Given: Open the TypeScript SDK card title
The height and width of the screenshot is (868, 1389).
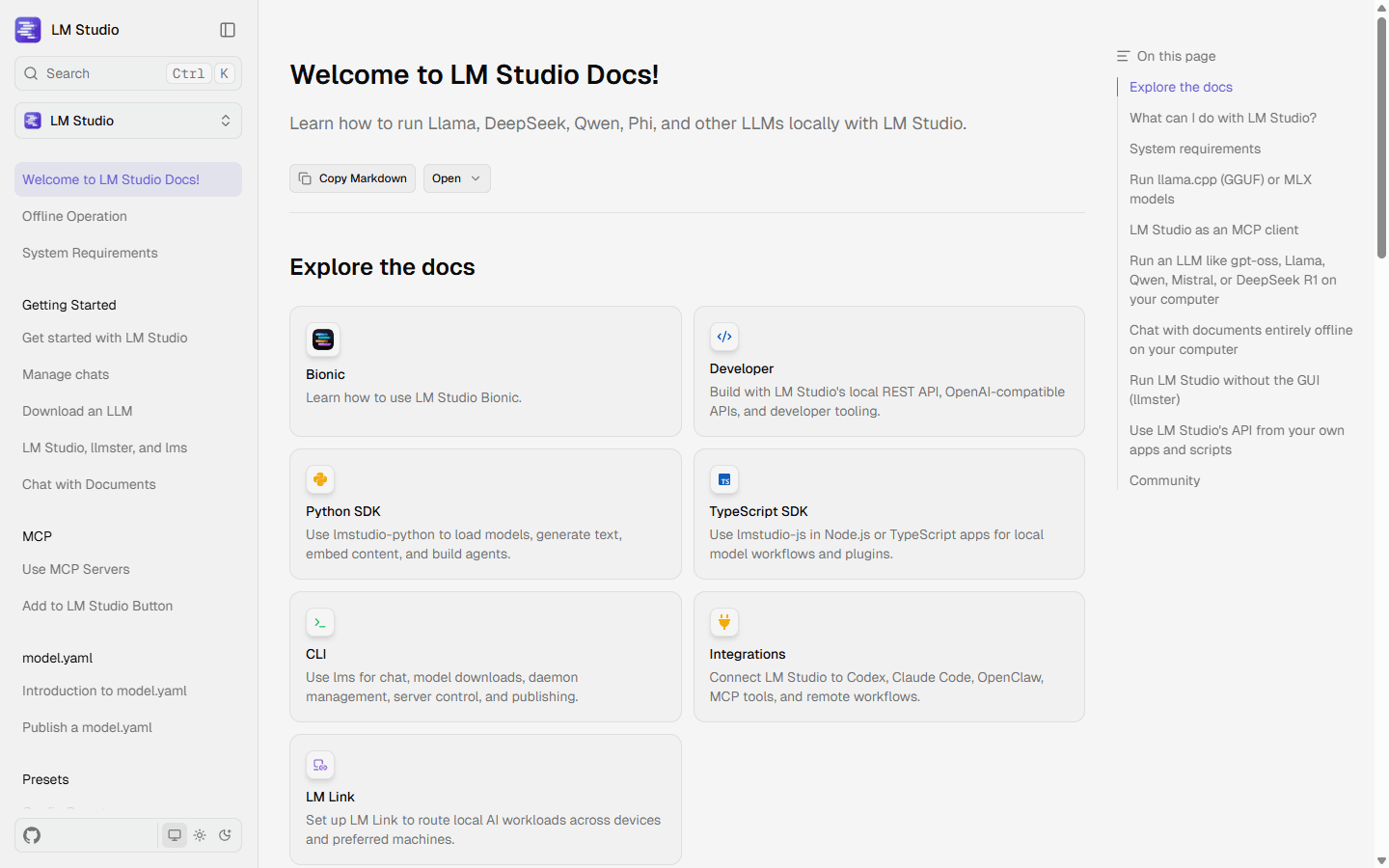Looking at the screenshot, I should [758, 511].
